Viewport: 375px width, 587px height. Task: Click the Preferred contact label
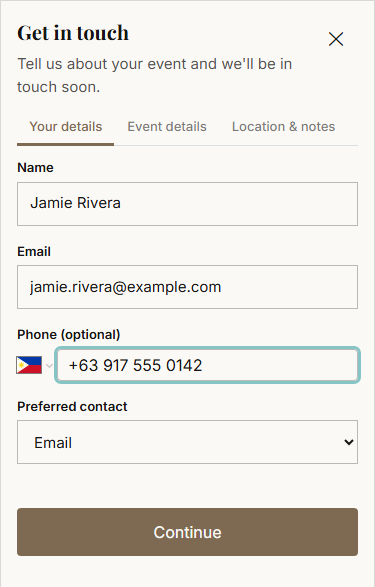[x=72, y=407]
